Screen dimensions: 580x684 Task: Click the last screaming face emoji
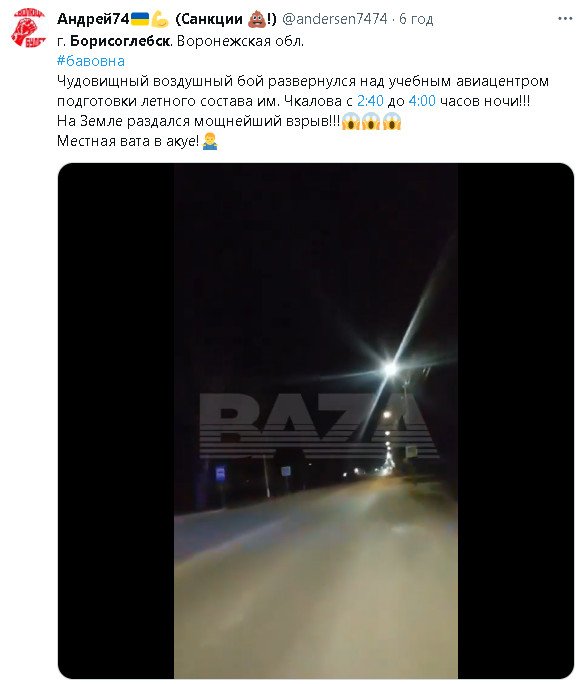pos(392,121)
